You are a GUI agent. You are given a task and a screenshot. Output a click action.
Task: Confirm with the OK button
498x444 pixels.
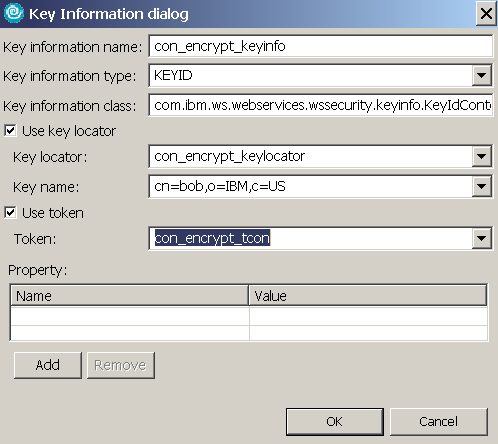click(x=335, y=422)
